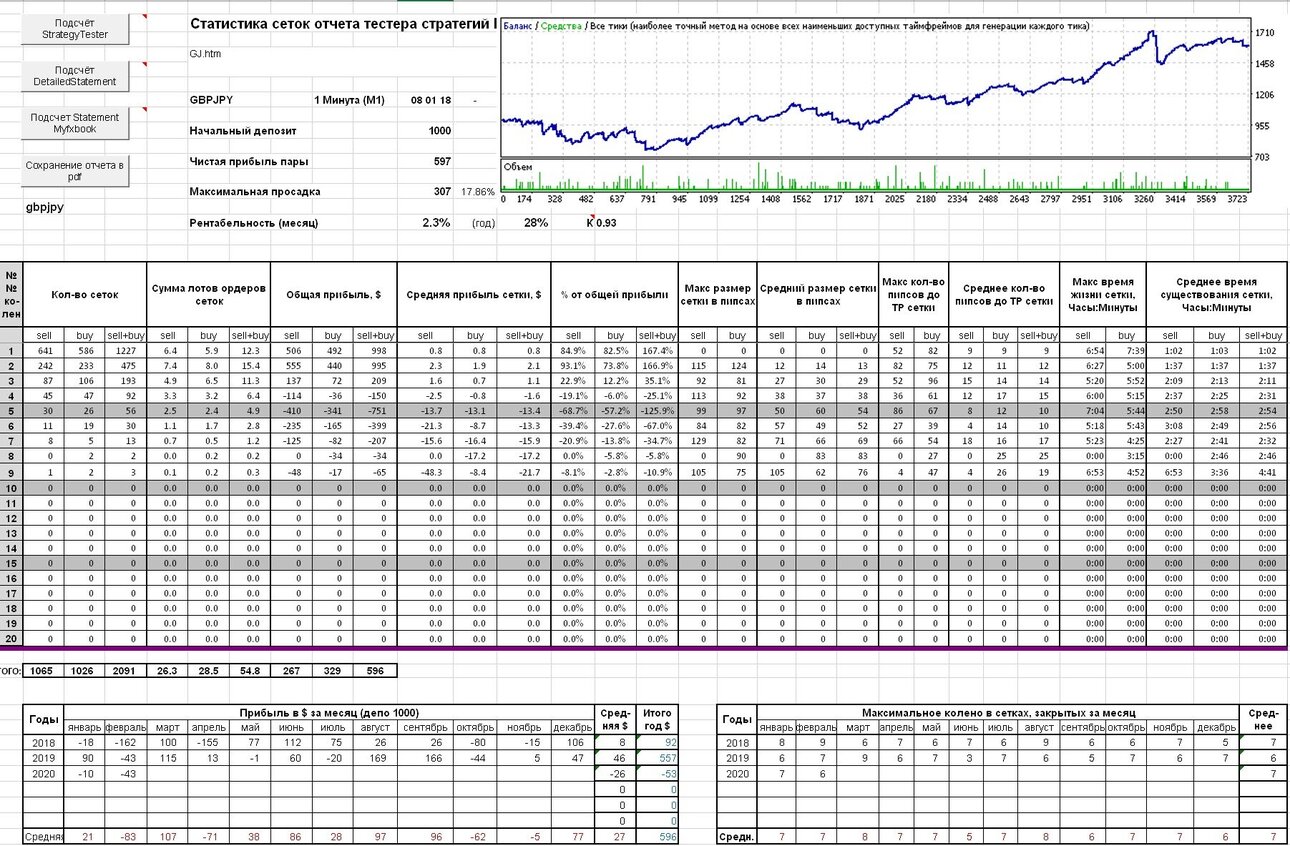The image size is (1290, 846).
Task: Select the Максимальное колено в сетках header
Action: click(1001, 712)
